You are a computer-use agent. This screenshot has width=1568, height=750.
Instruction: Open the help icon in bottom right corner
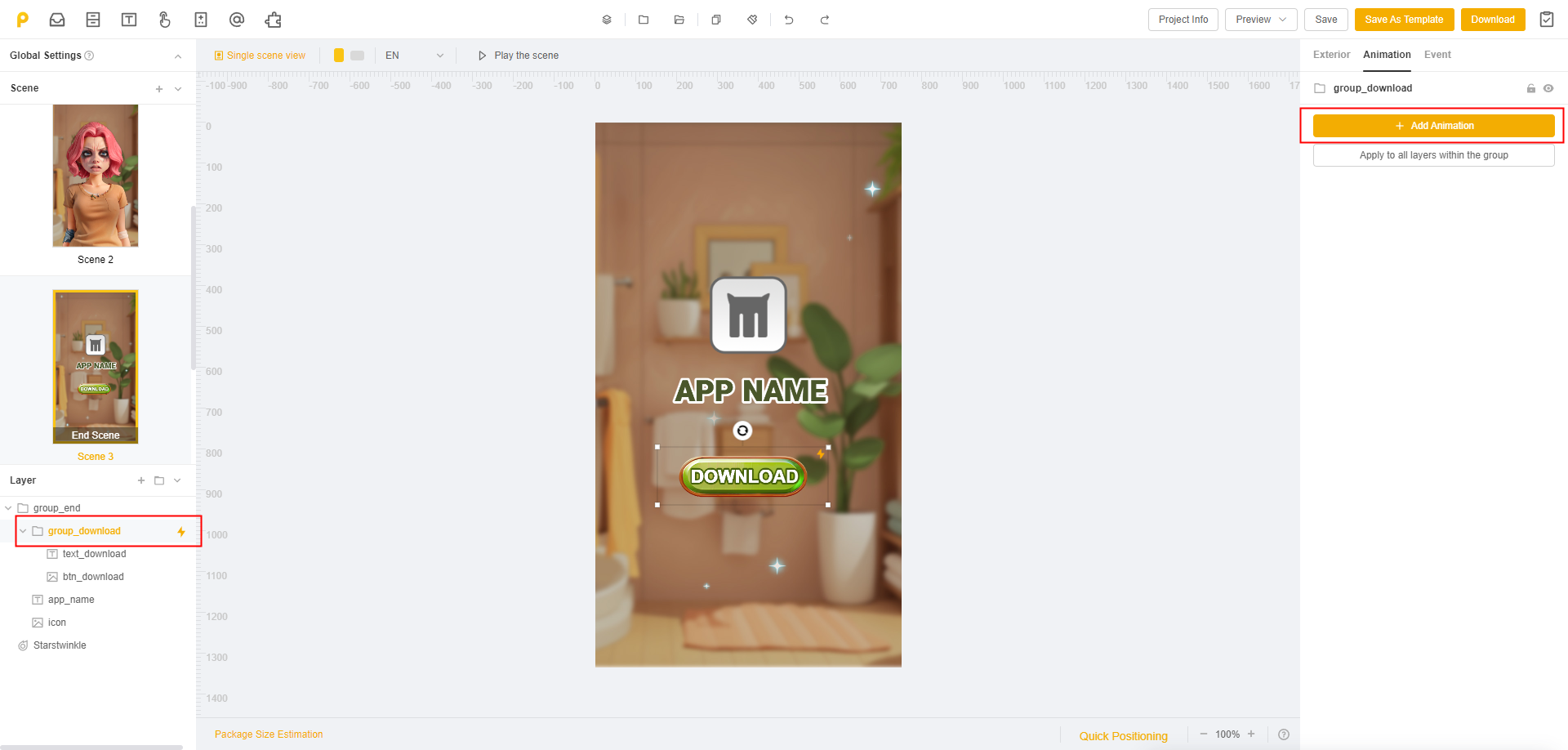pos(1284,734)
